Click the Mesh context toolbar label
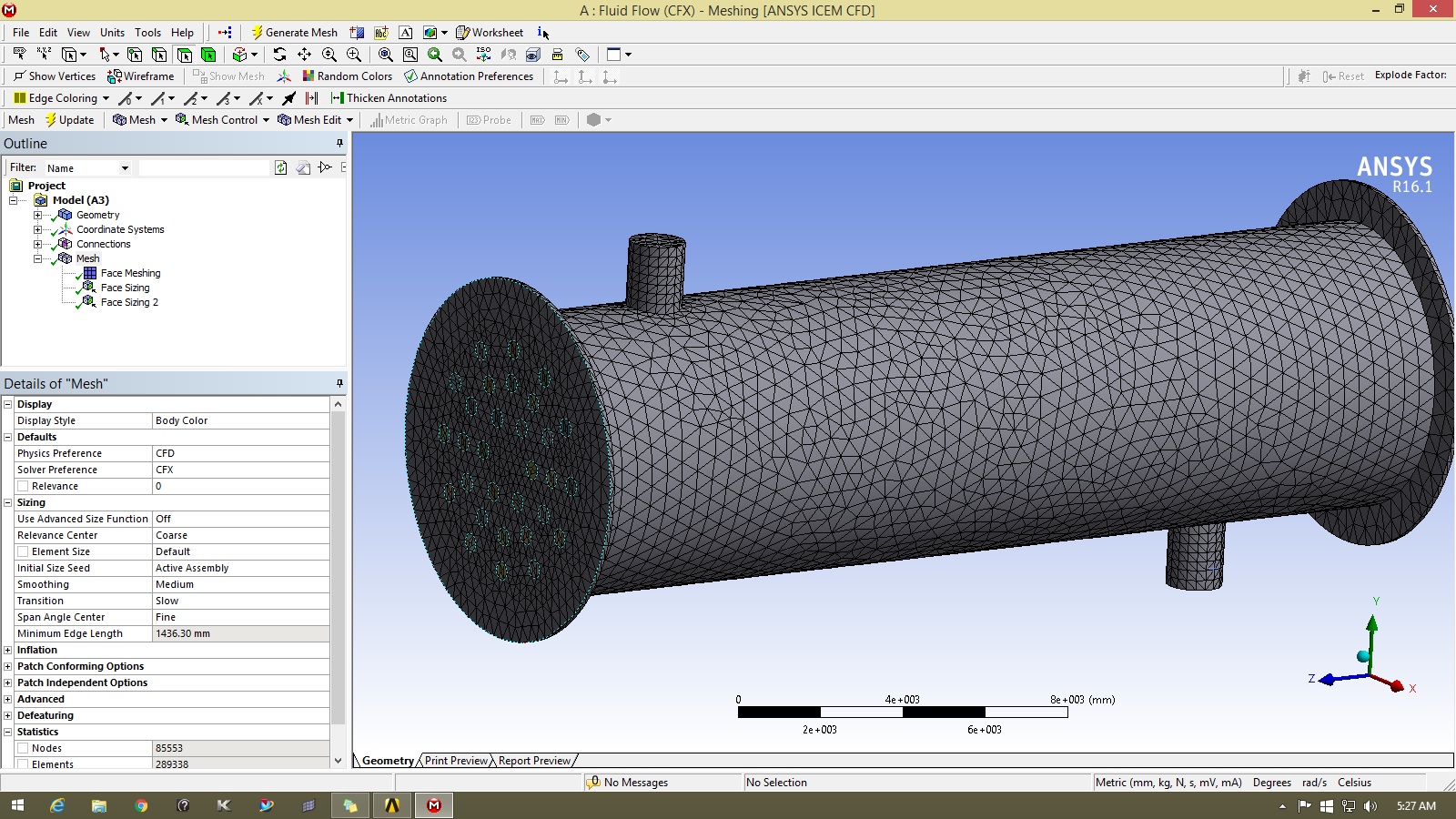This screenshot has width=1456, height=819. pos(21,120)
